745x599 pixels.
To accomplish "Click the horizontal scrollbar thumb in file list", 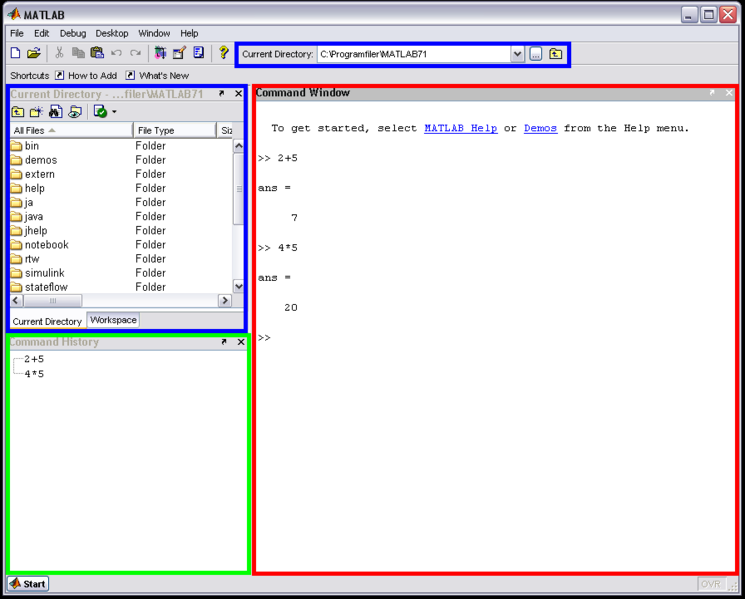I will tap(53, 300).
